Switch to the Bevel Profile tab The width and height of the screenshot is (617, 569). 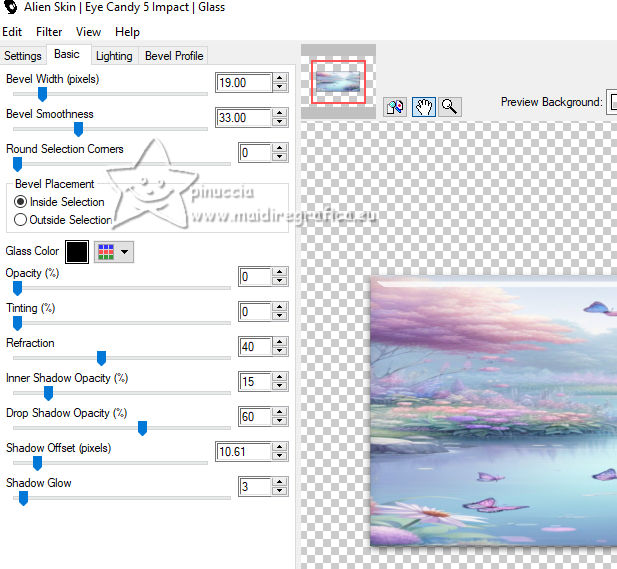174,56
